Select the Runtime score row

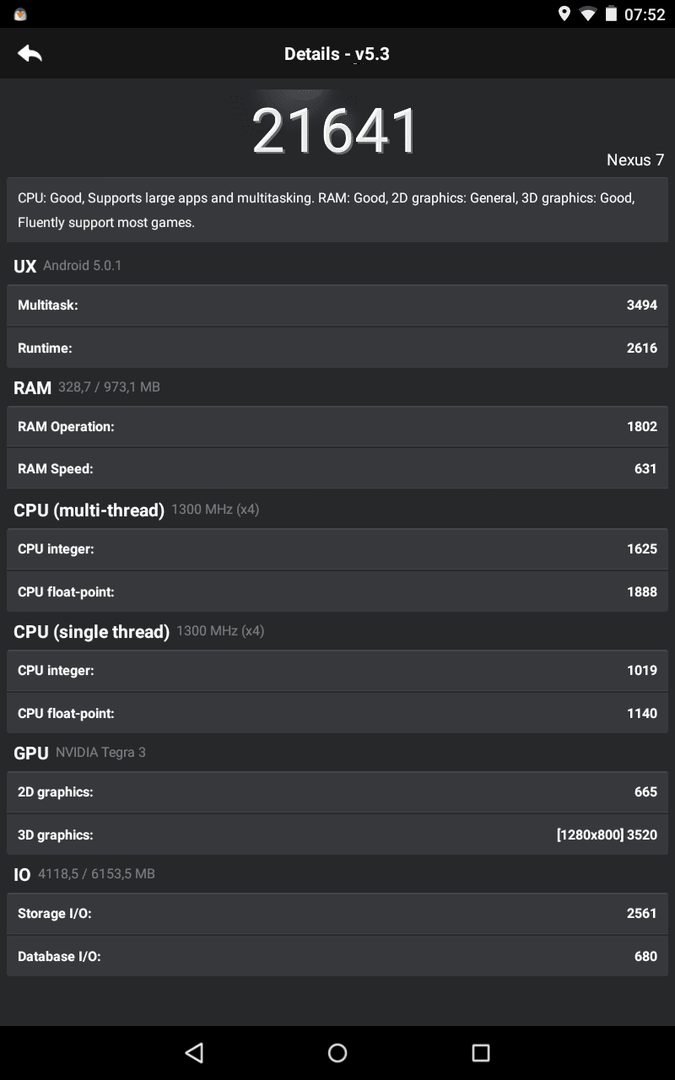tap(338, 348)
